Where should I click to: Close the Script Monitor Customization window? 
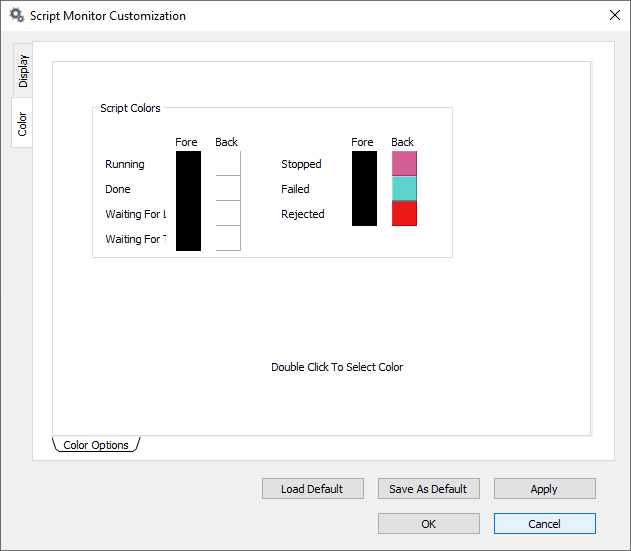[x=614, y=16]
